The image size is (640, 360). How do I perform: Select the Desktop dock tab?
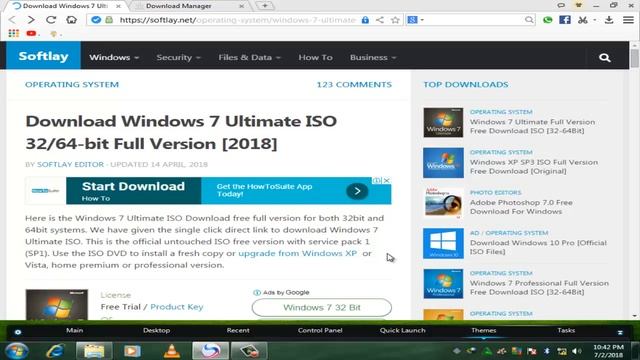(156, 330)
